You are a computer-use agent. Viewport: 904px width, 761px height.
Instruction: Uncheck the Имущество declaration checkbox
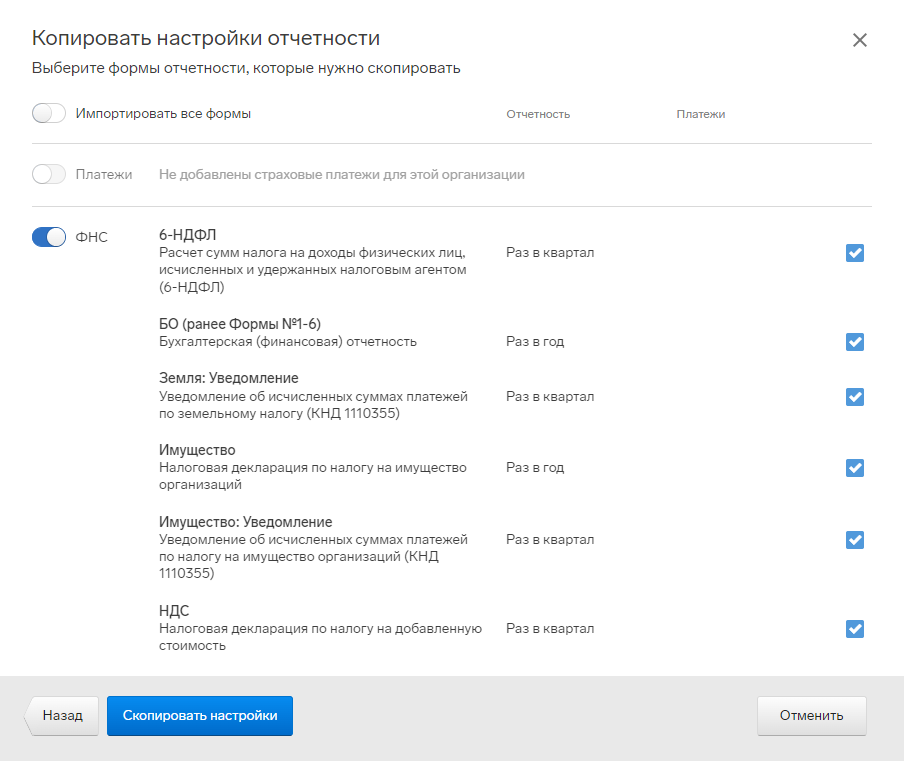(x=854, y=468)
